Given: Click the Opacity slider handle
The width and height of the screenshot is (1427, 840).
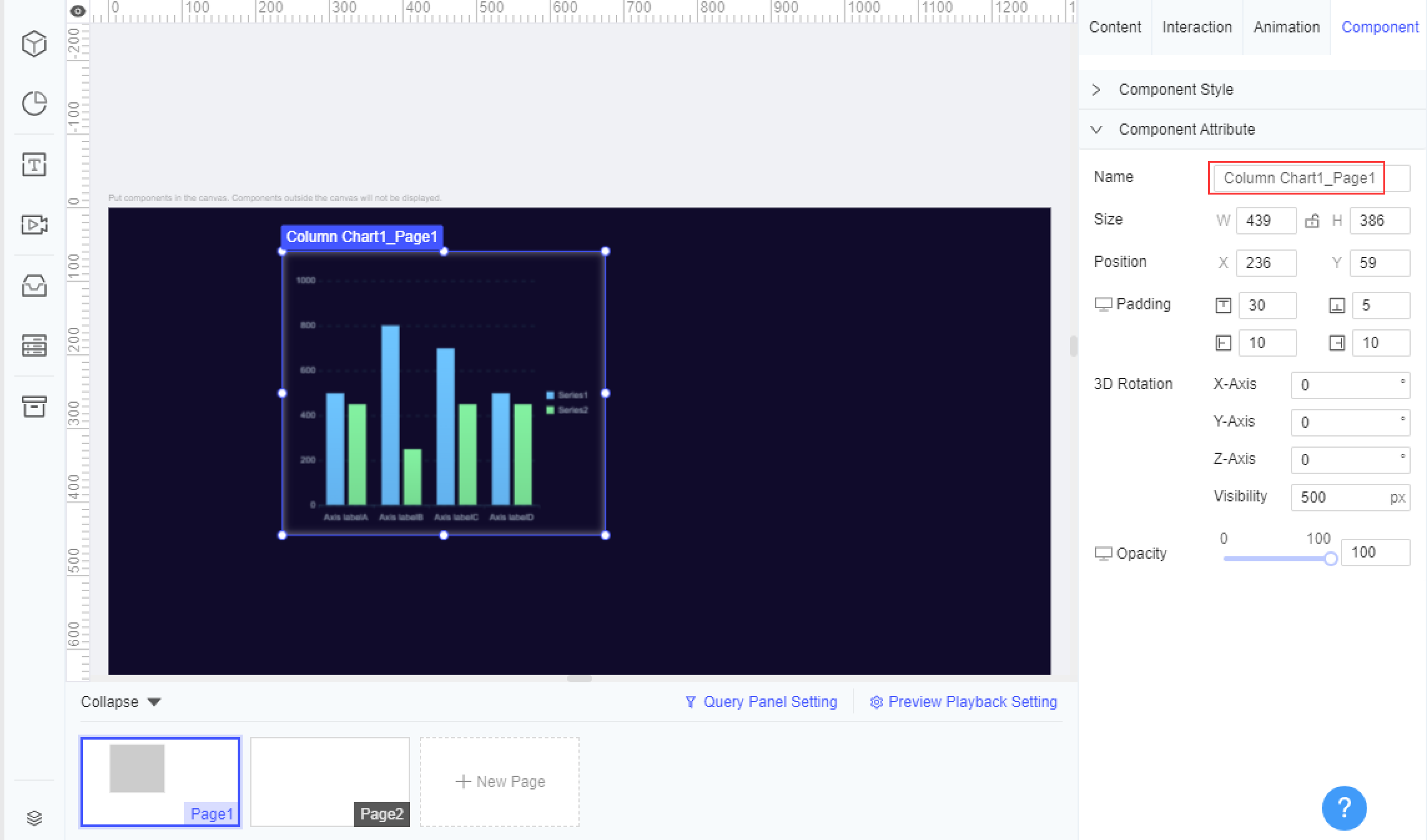Looking at the screenshot, I should coord(1330,559).
